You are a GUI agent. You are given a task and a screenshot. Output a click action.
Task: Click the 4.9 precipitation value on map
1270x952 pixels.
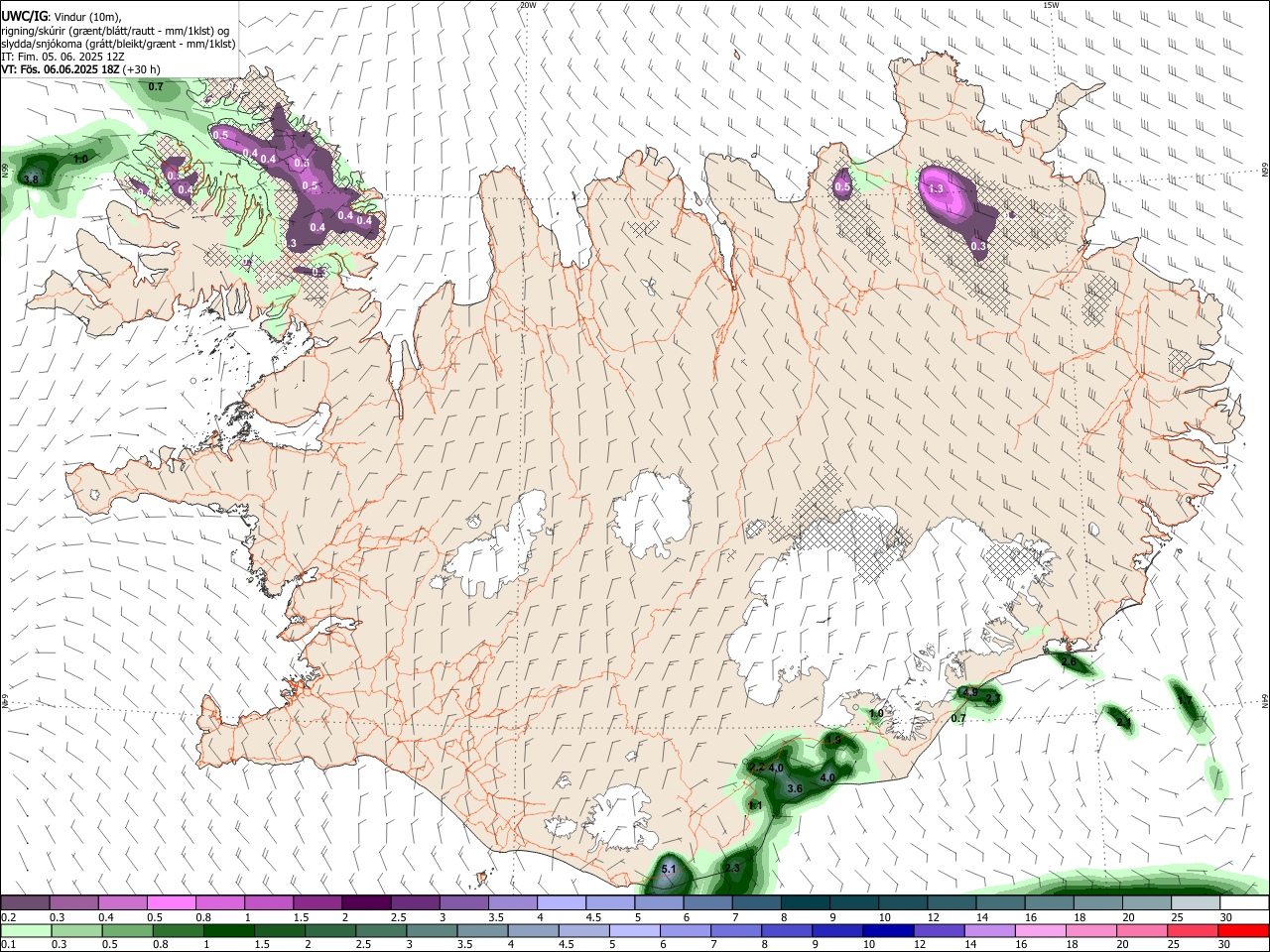pyautogui.click(x=969, y=692)
